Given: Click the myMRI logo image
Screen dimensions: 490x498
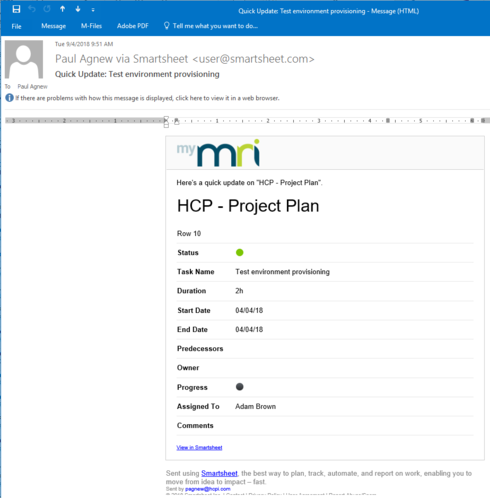Looking at the screenshot, I should [218, 153].
